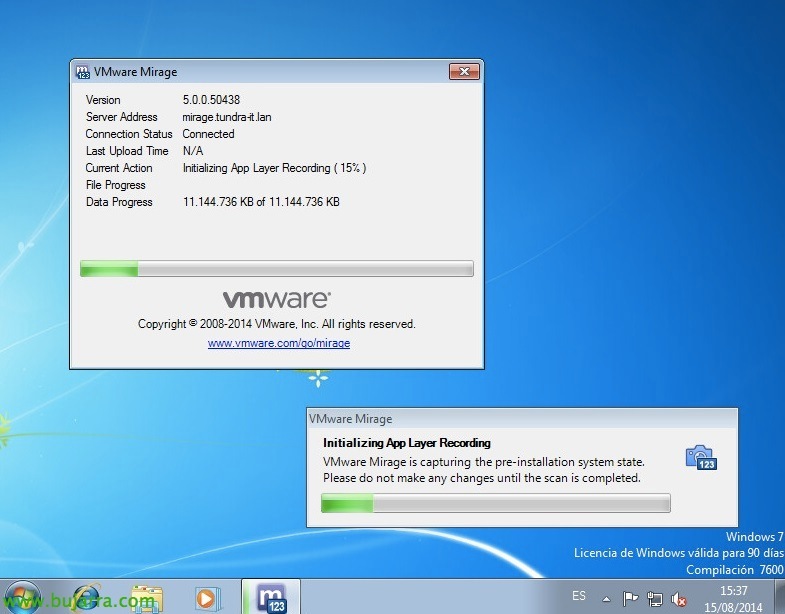Select server address mirage.tundra-it.lan
The image size is (785, 614).
pyautogui.click(x=227, y=117)
